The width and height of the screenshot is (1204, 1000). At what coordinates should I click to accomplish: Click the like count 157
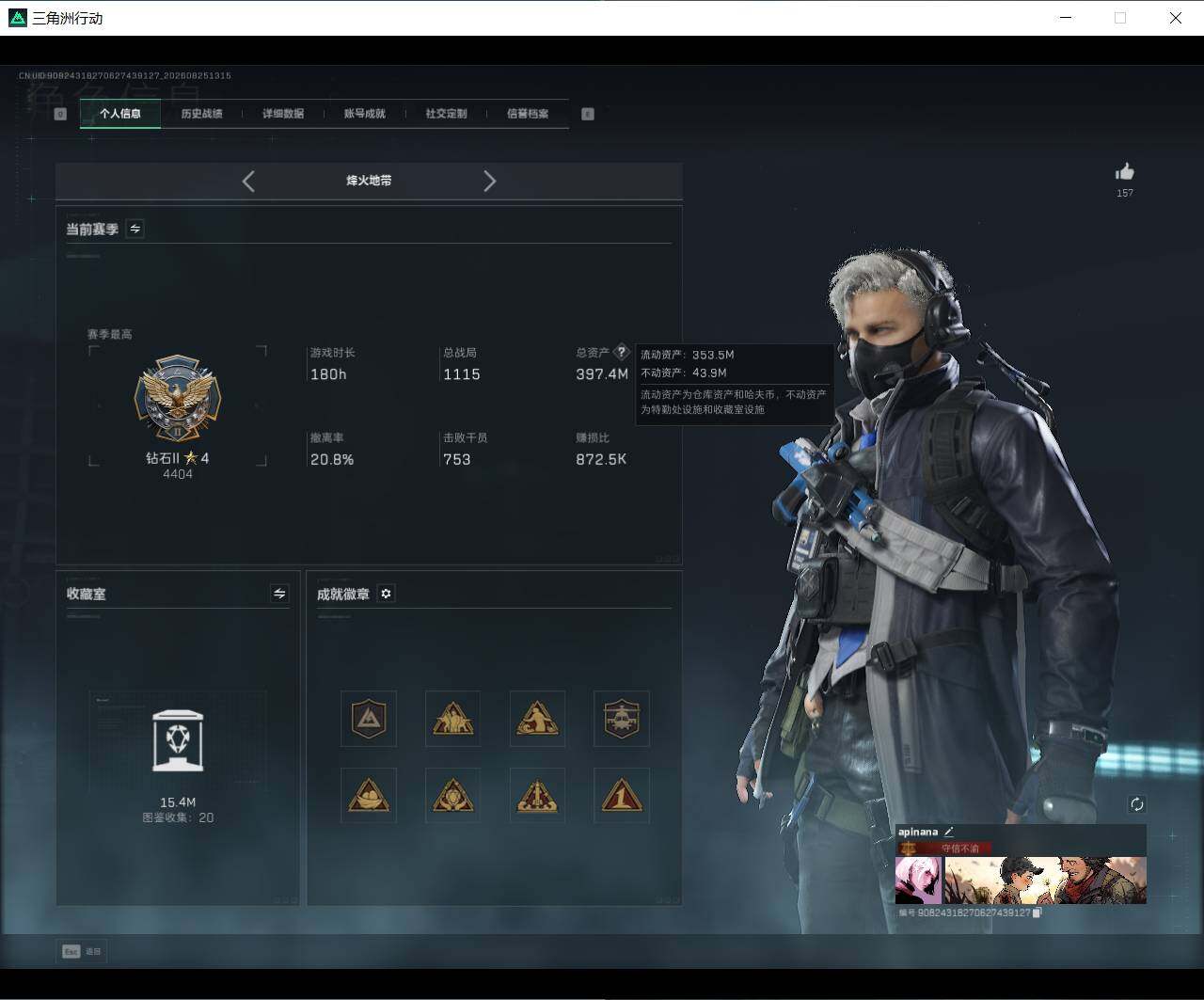tap(1125, 193)
